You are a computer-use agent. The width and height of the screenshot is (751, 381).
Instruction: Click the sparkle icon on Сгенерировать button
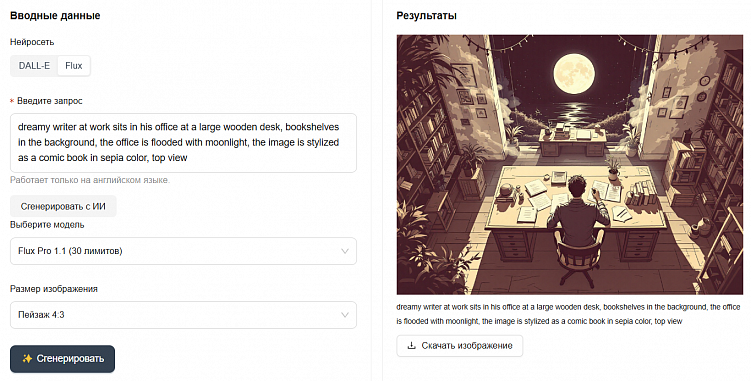(x=27, y=358)
